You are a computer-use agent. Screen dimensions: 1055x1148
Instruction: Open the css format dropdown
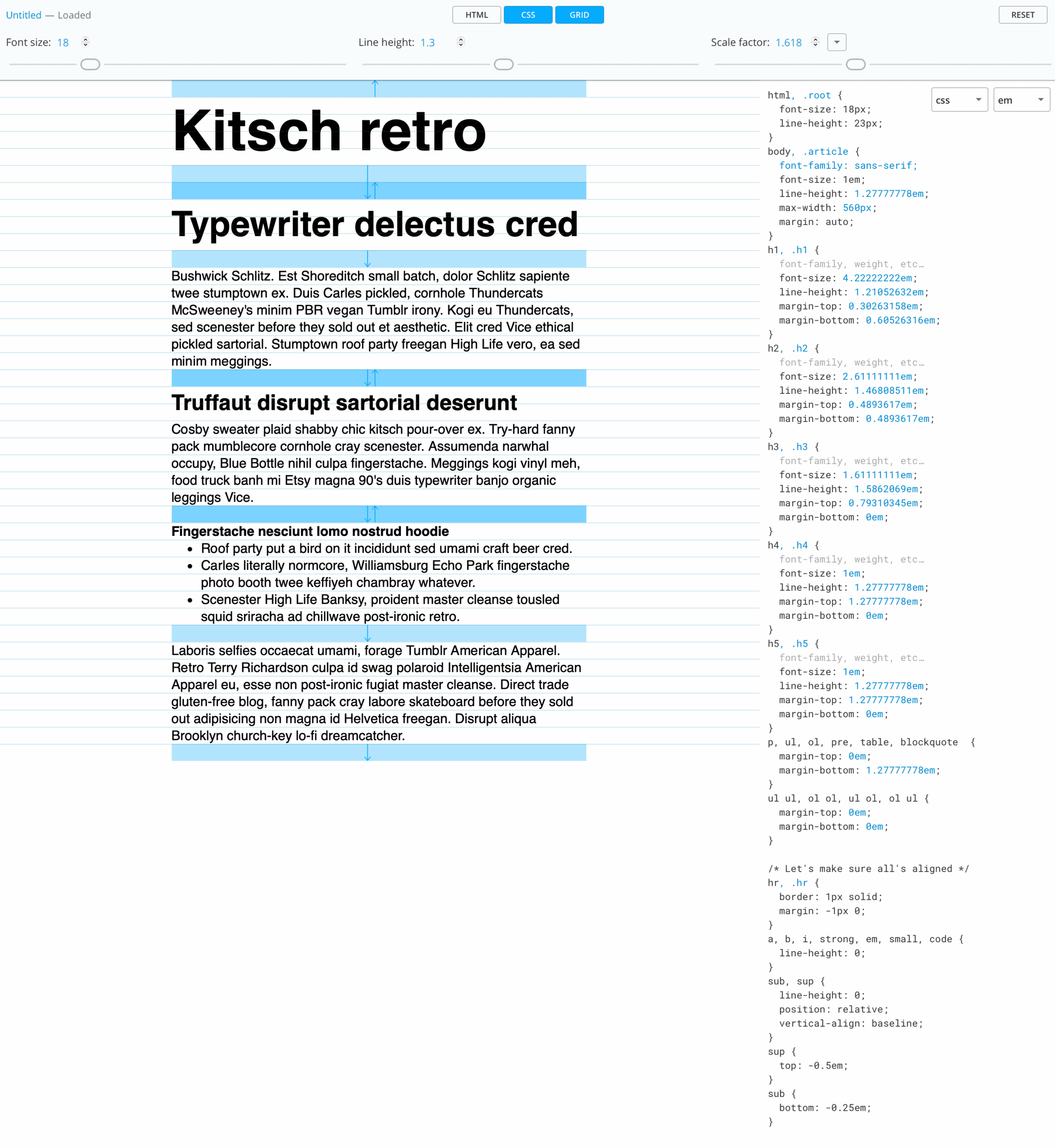[959, 100]
